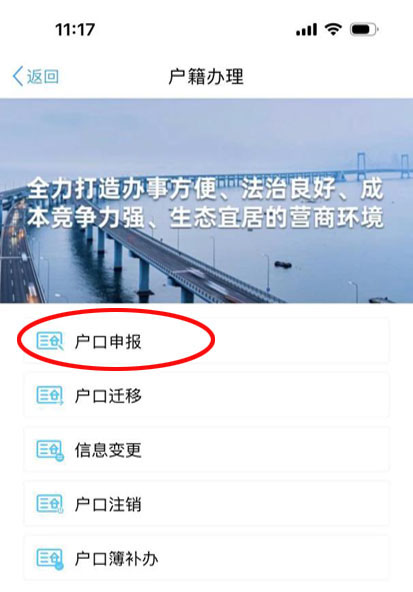Viewport: 413px width, 592px height.
Task: Tap the 户口注销 icon
Action: (49, 504)
